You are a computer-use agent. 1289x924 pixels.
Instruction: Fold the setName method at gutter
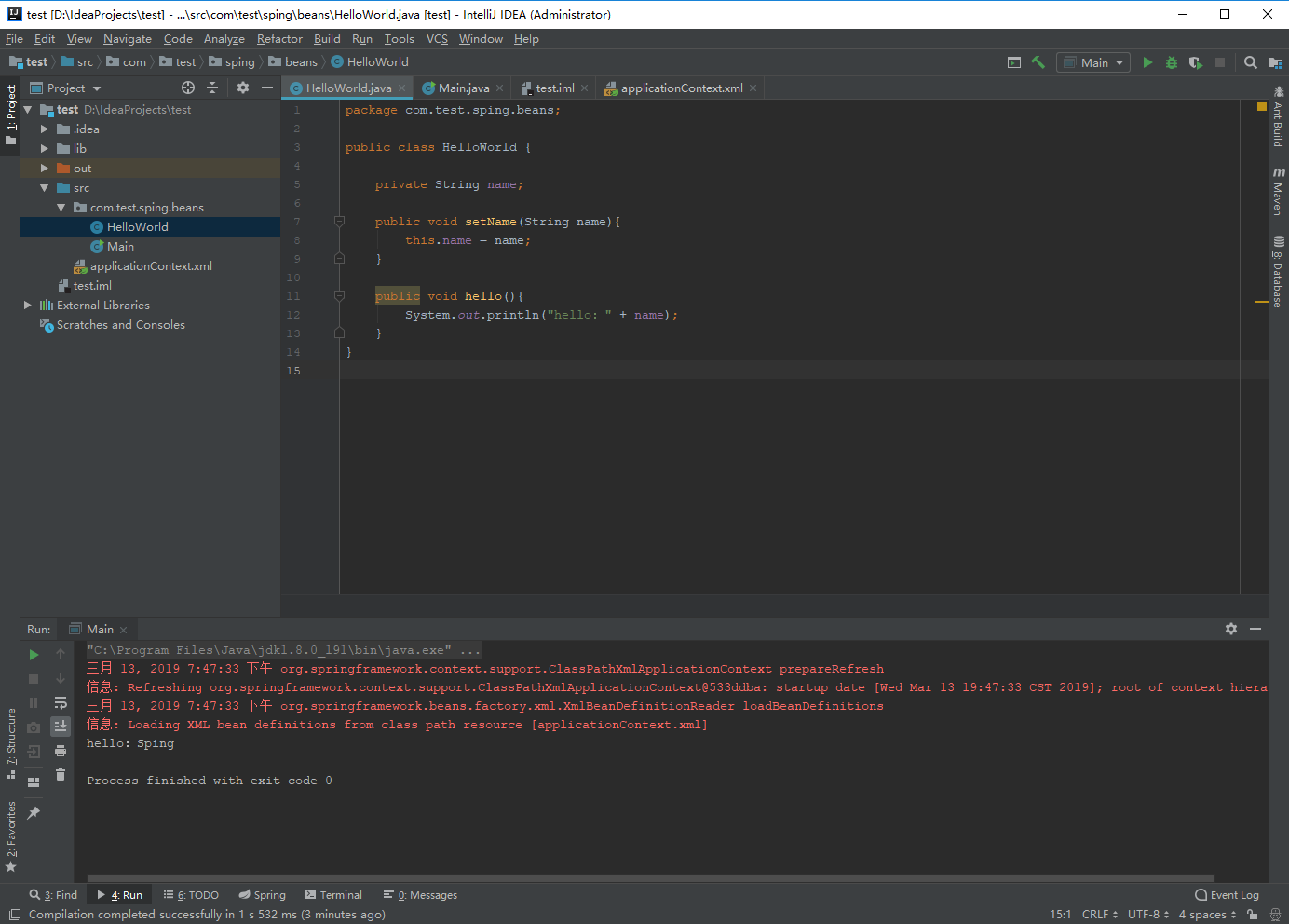[339, 222]
